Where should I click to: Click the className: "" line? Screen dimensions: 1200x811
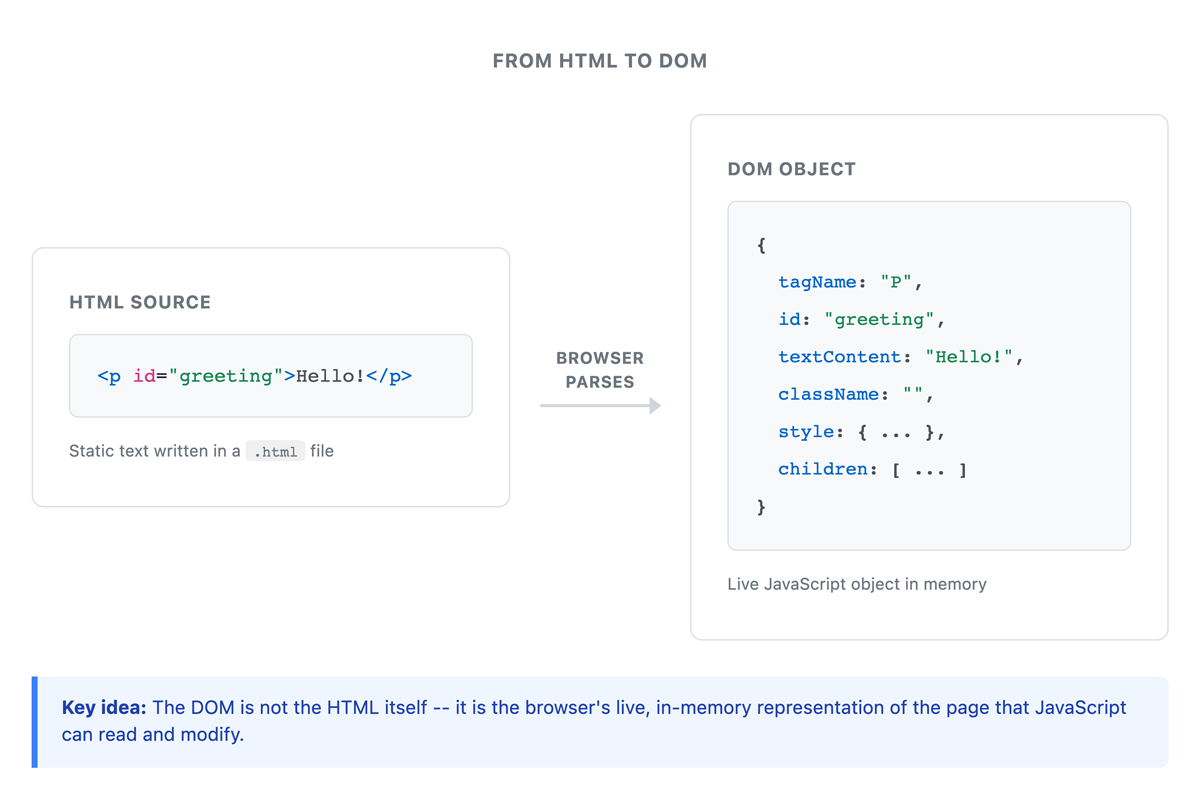tap(856, 395)
